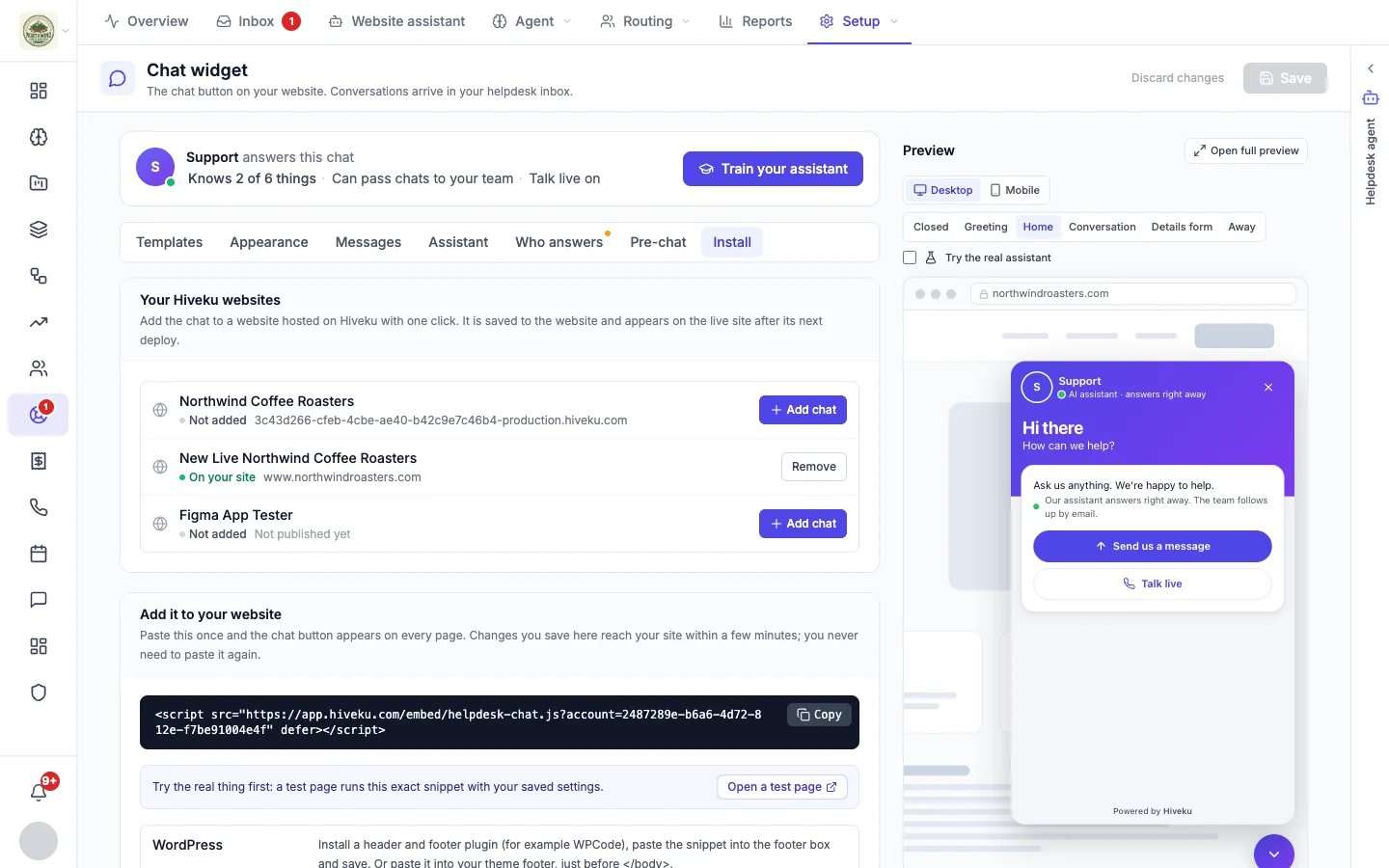1389x868 pixels.
Task: Open the contacts people icon in sidebar
Action: 39,368
